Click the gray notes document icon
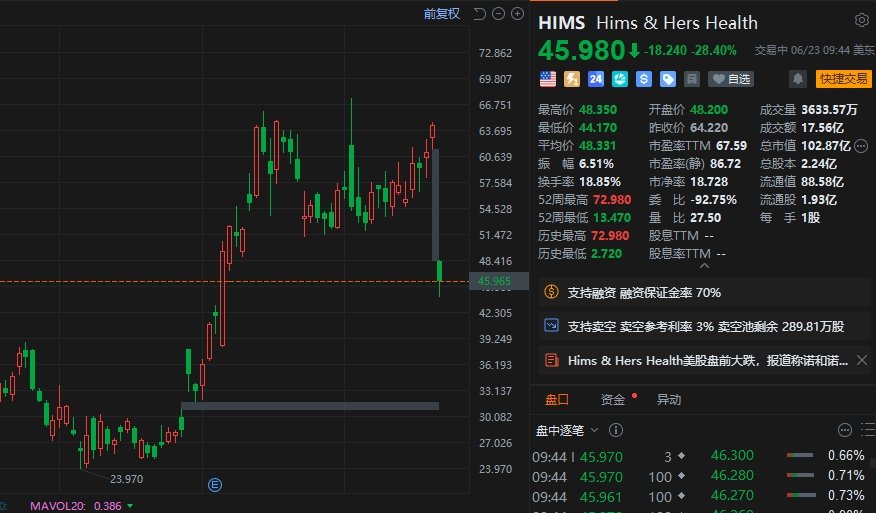876x513 pixels. click(692, 79)
